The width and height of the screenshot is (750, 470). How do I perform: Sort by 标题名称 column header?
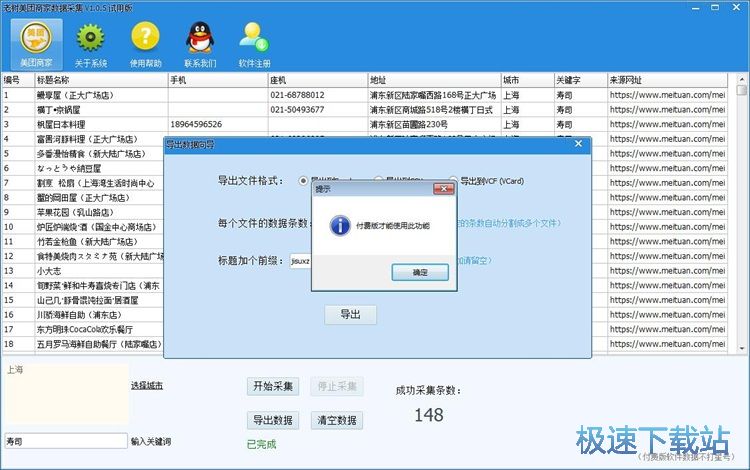click(x=101, y=80)
